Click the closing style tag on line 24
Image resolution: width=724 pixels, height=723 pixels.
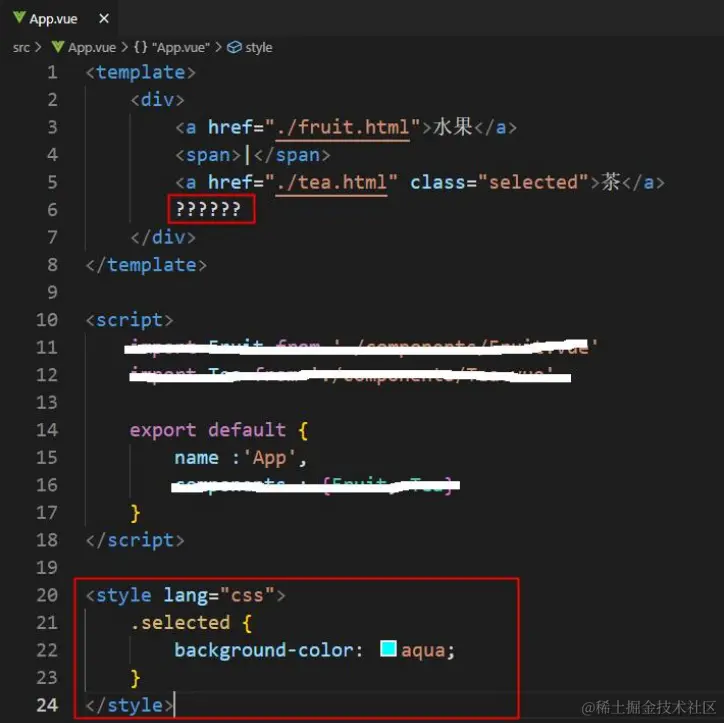(x=129, y=705)
